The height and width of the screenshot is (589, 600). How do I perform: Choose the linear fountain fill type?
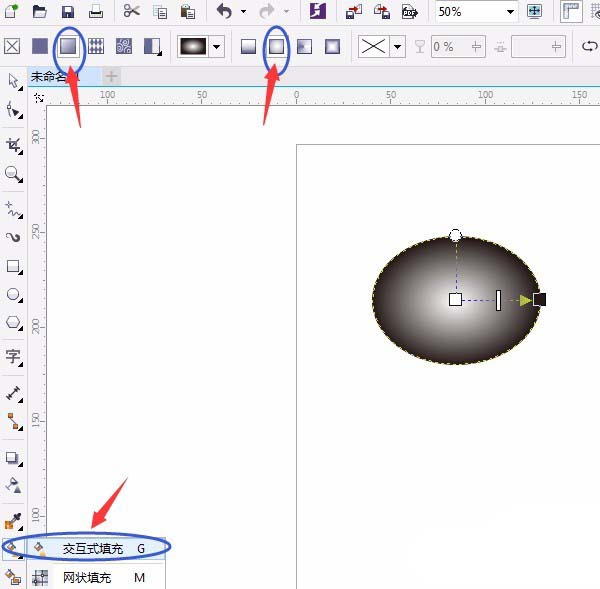(x=248, y=47)
